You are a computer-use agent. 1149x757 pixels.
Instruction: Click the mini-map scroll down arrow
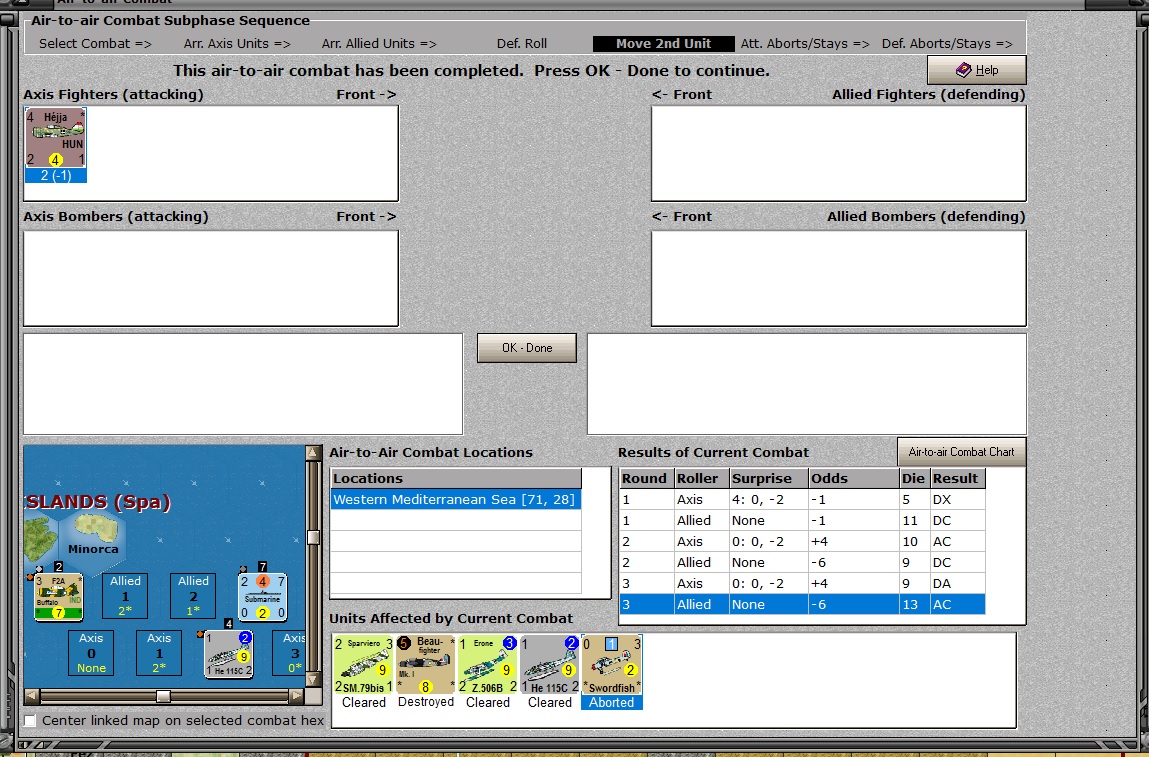(313, 679)
